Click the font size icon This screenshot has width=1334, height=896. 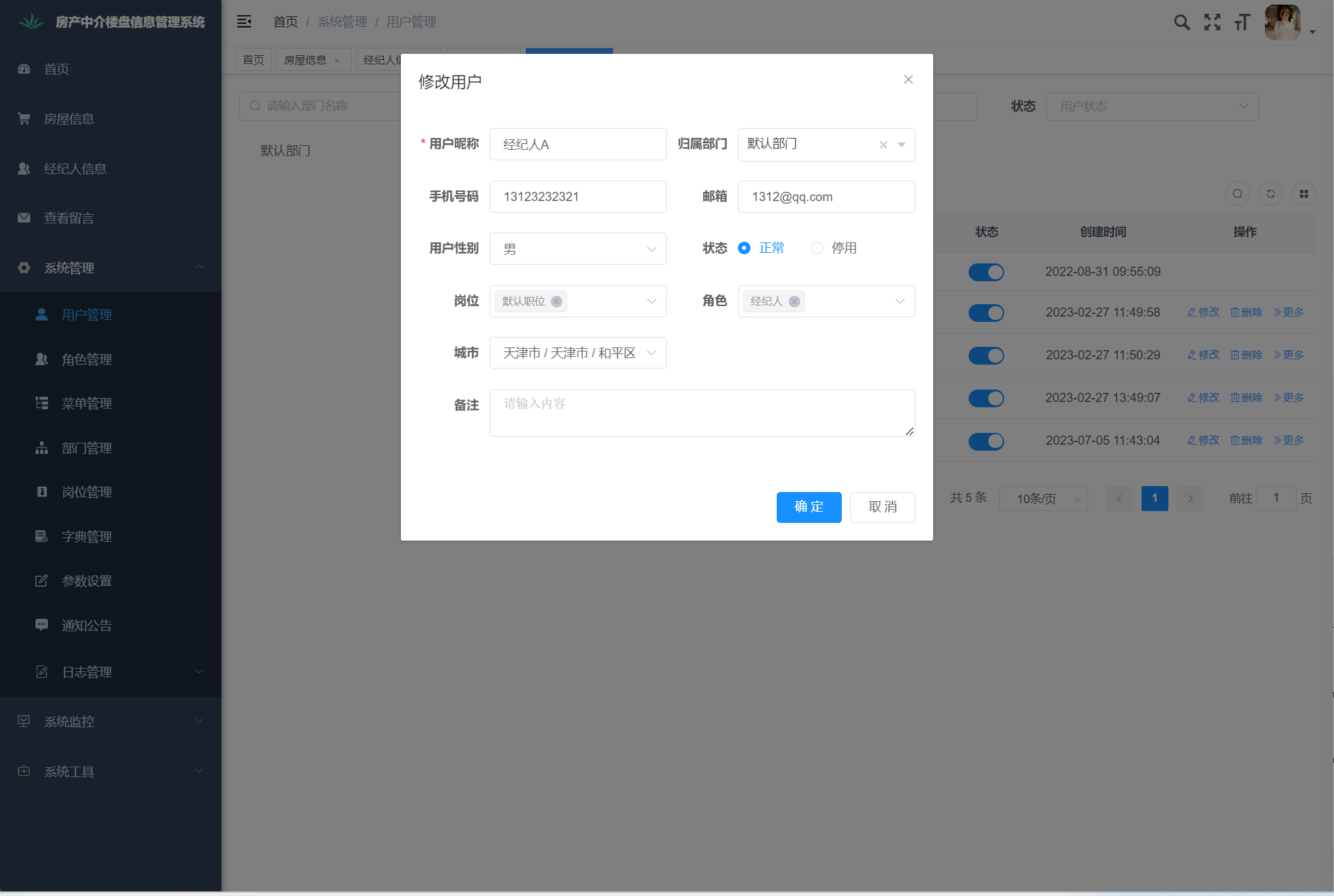(1241, 22)
